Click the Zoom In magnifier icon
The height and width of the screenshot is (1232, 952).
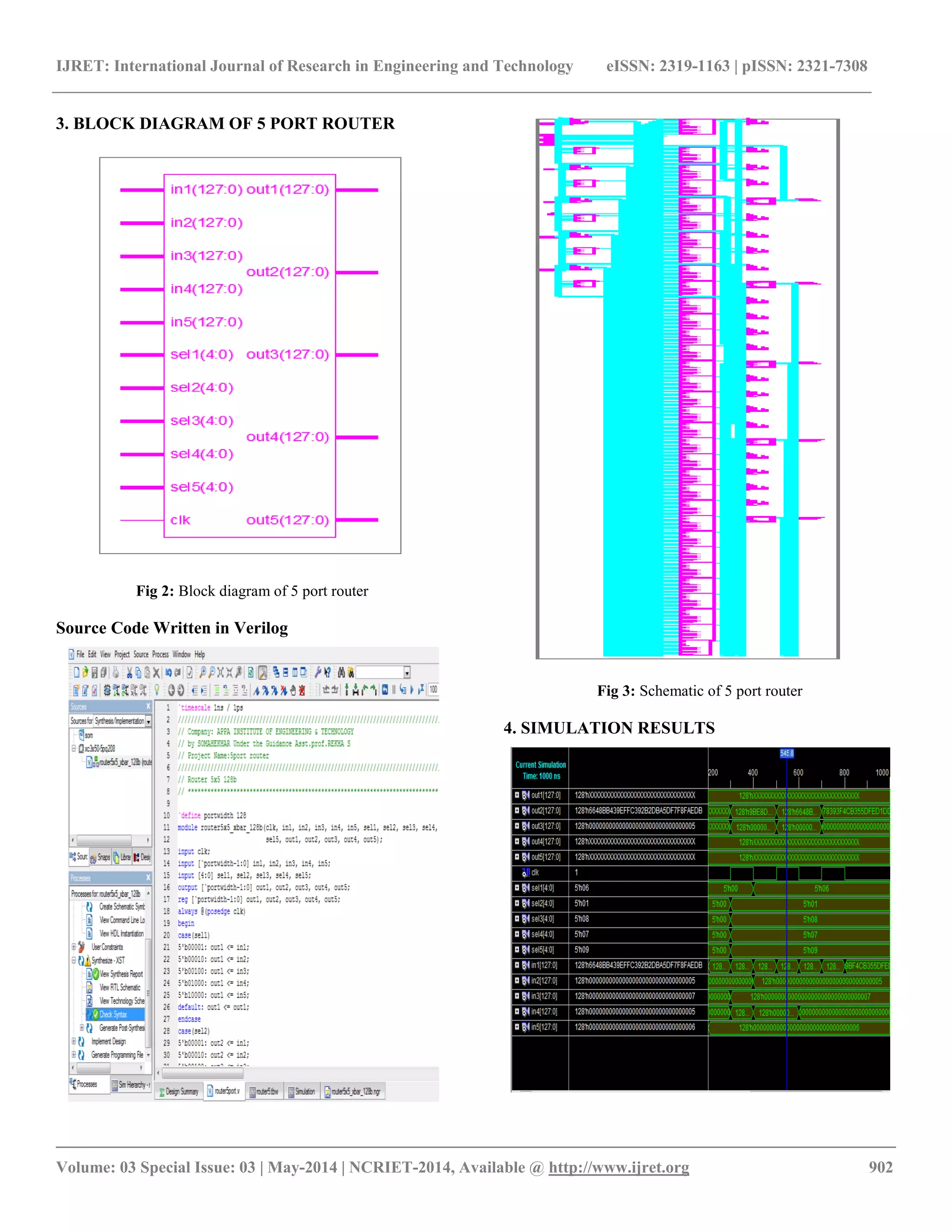(x=203, y=672)
